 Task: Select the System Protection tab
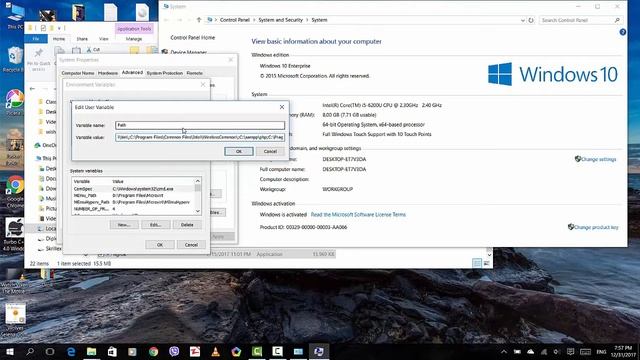pyautogui.click(x=164, y=73)
